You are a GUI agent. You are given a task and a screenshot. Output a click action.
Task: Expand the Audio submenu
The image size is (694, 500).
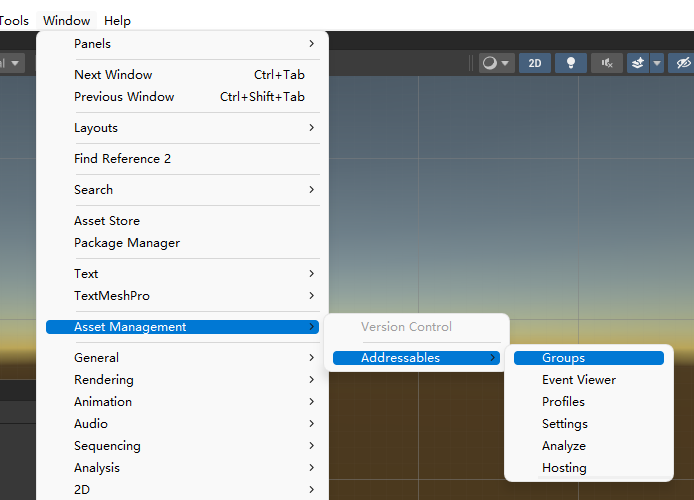182,424
